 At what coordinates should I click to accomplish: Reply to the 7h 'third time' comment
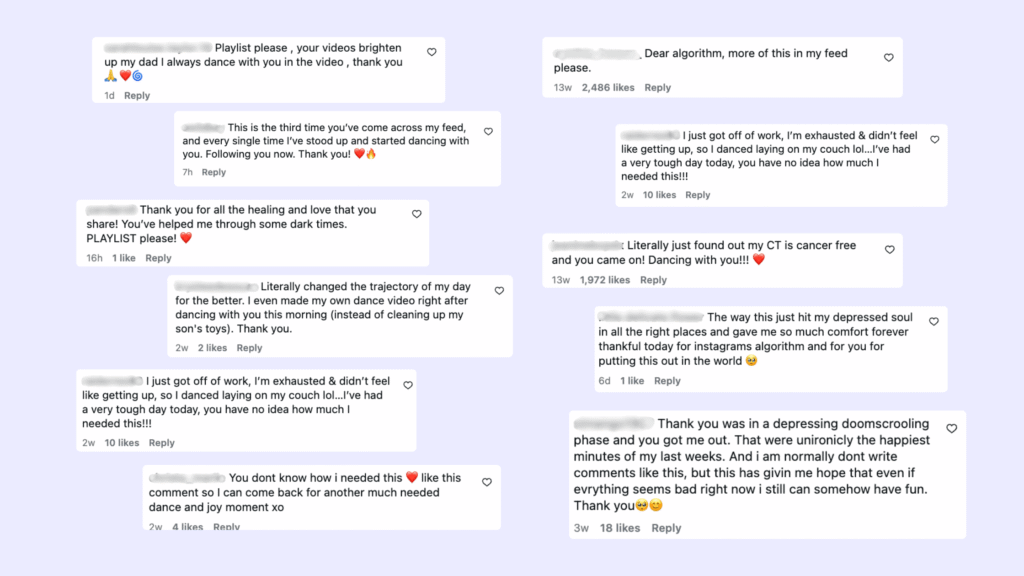214,172
